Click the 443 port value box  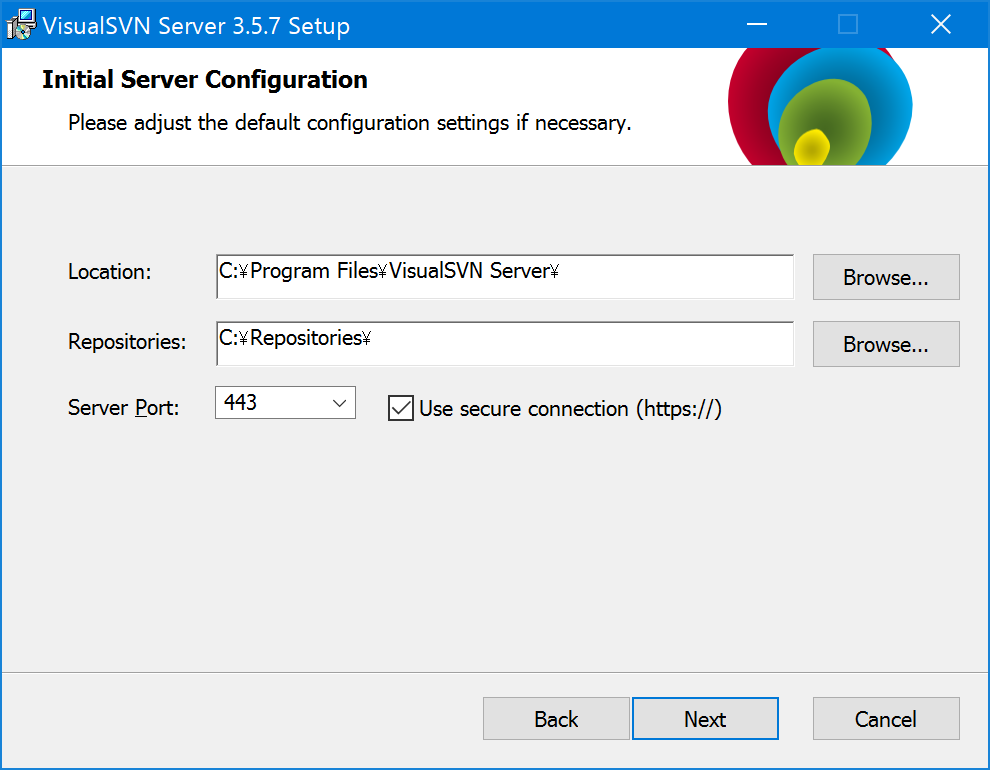[270, 403]
